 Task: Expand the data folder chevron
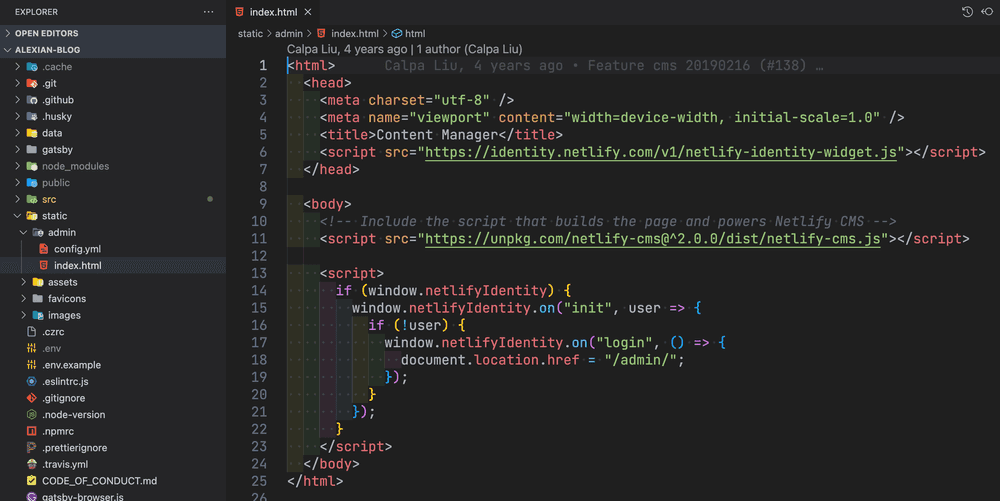tap(18, 133)
